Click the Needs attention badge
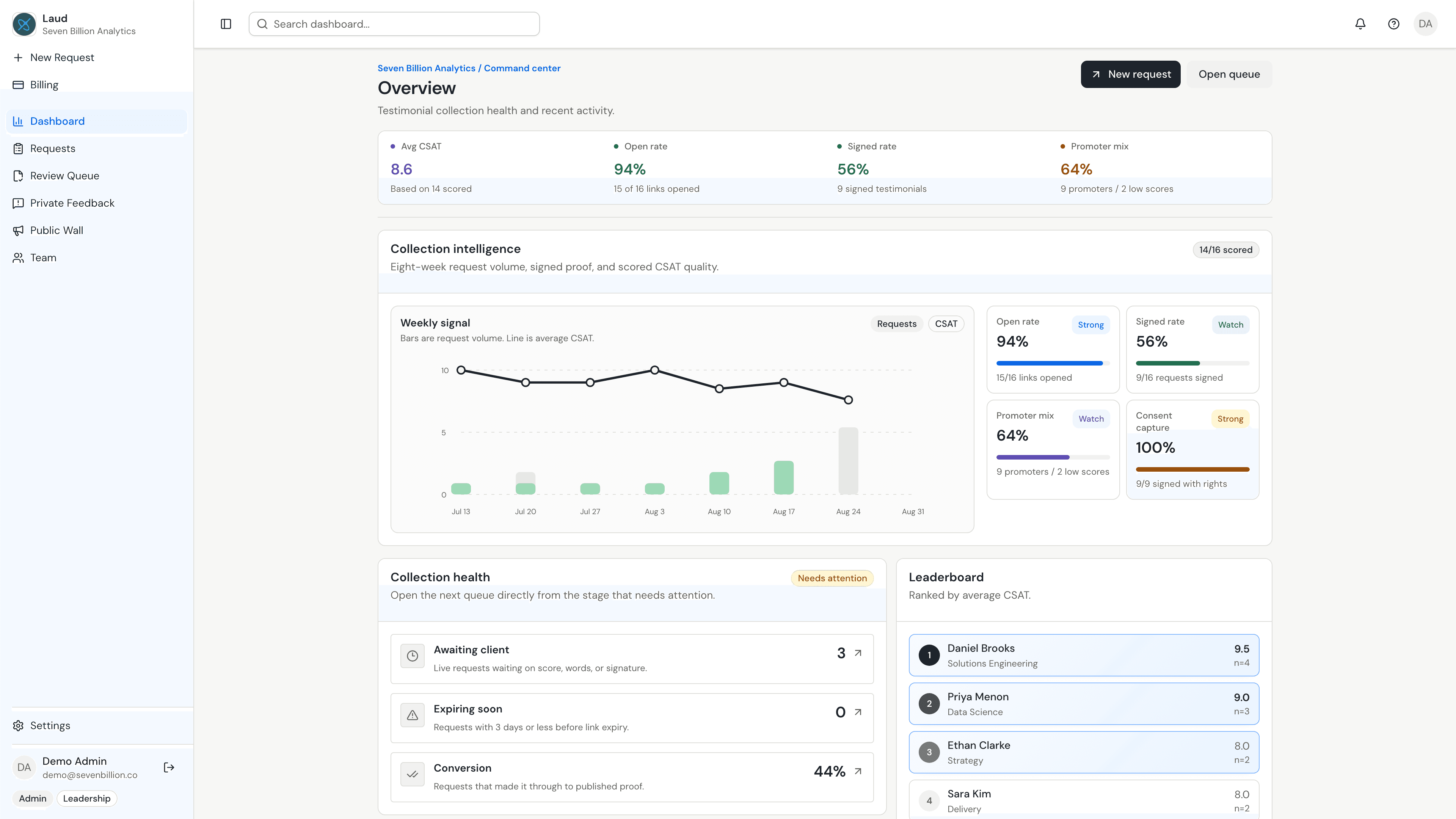This screenshot has width=1456, height=819. [832, 577]
